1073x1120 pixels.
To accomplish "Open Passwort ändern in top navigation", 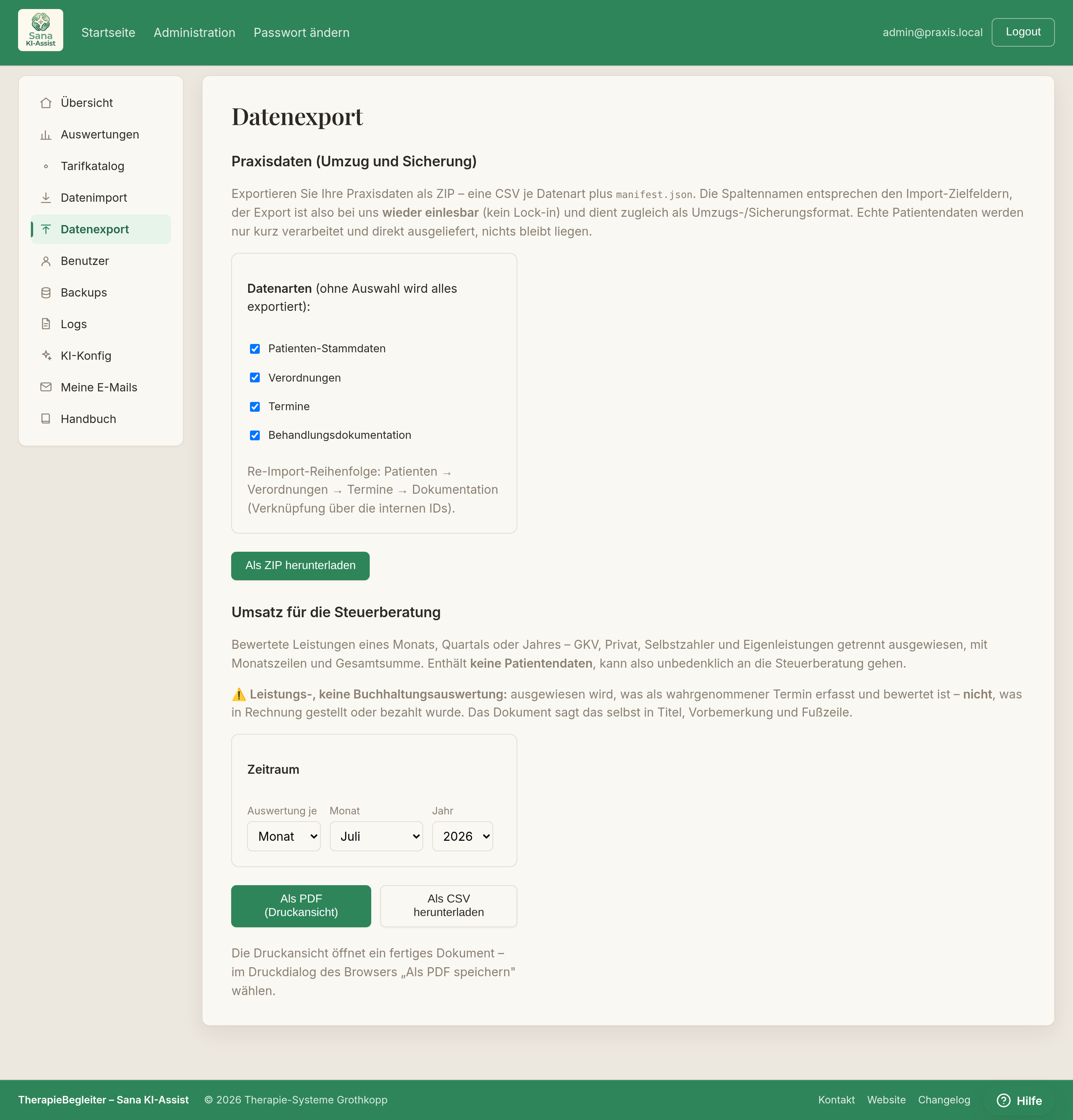I will [301, 33].
